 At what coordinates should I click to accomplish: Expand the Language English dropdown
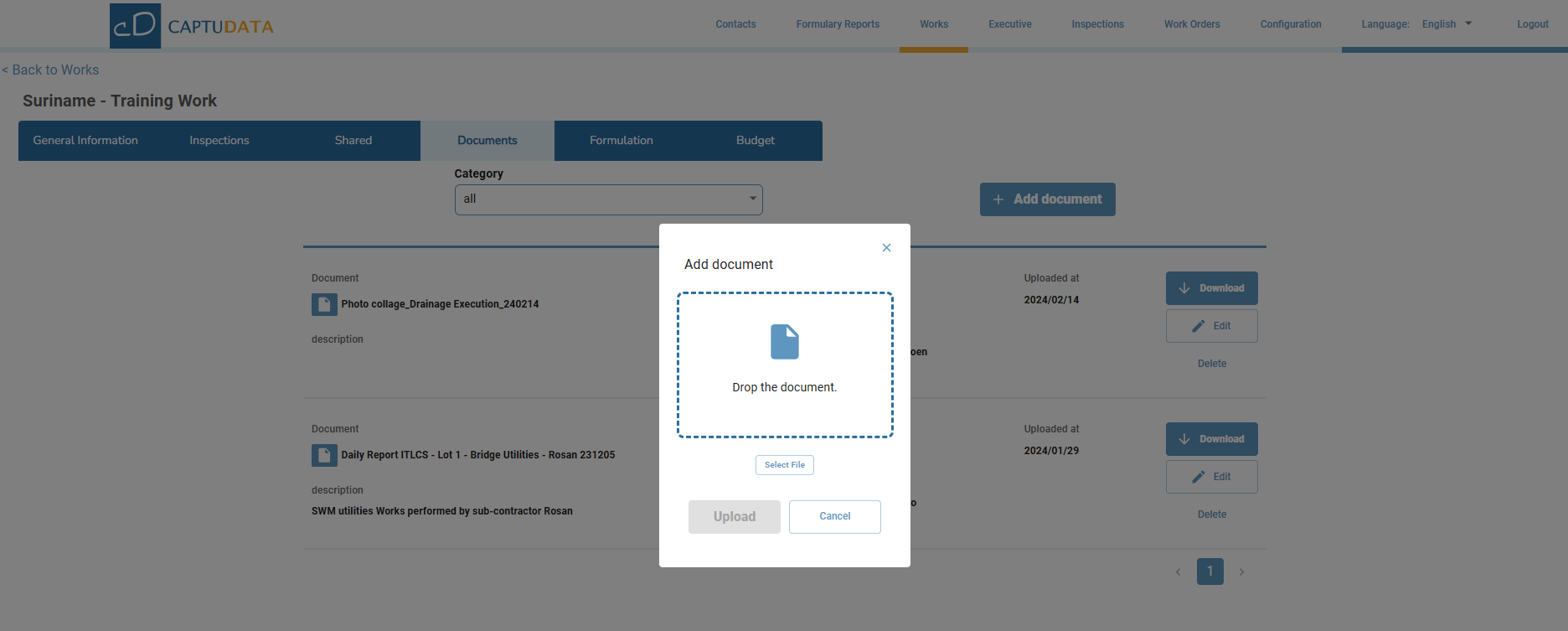tap(1447, 24)
